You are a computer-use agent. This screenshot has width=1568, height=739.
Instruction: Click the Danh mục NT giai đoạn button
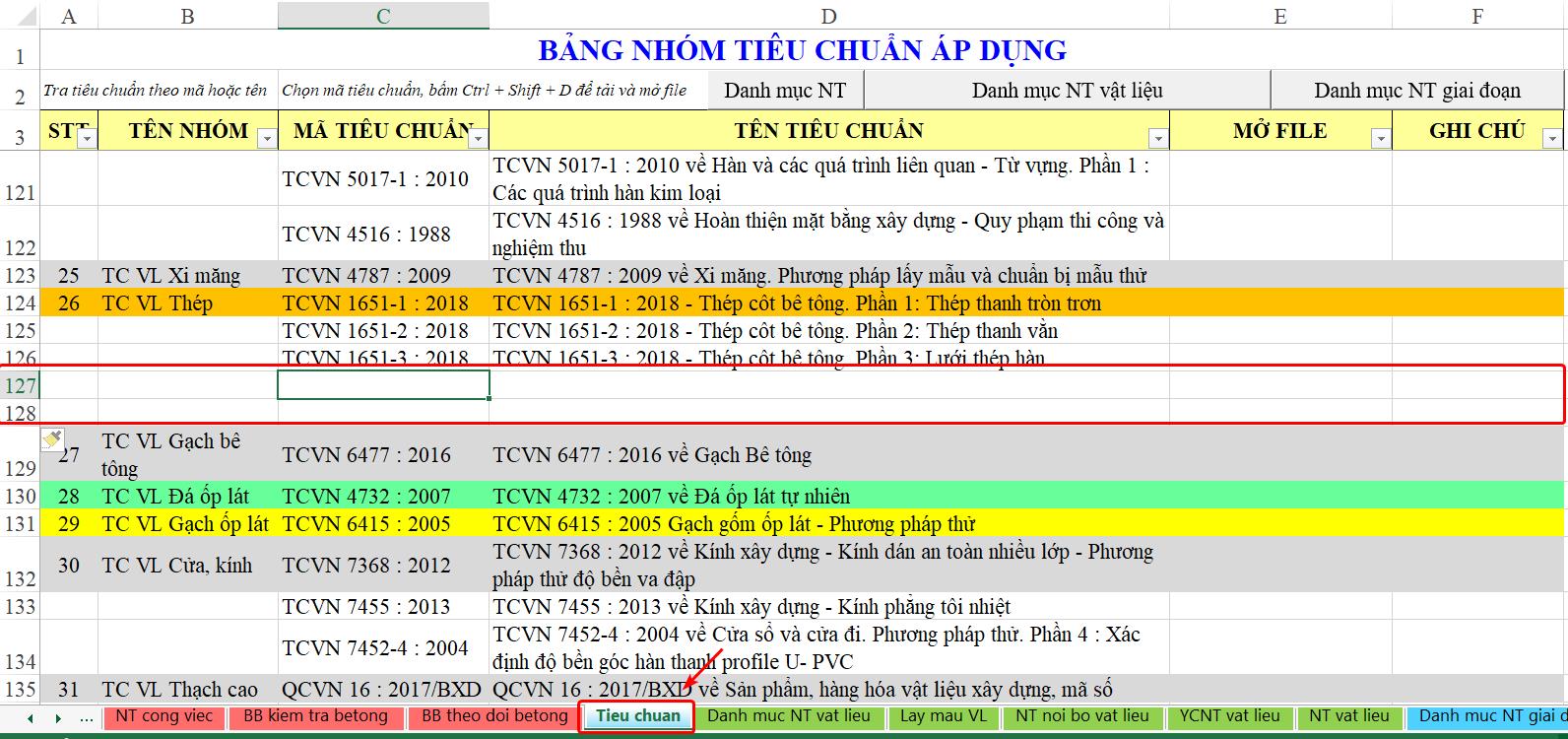click(1416, 91)
